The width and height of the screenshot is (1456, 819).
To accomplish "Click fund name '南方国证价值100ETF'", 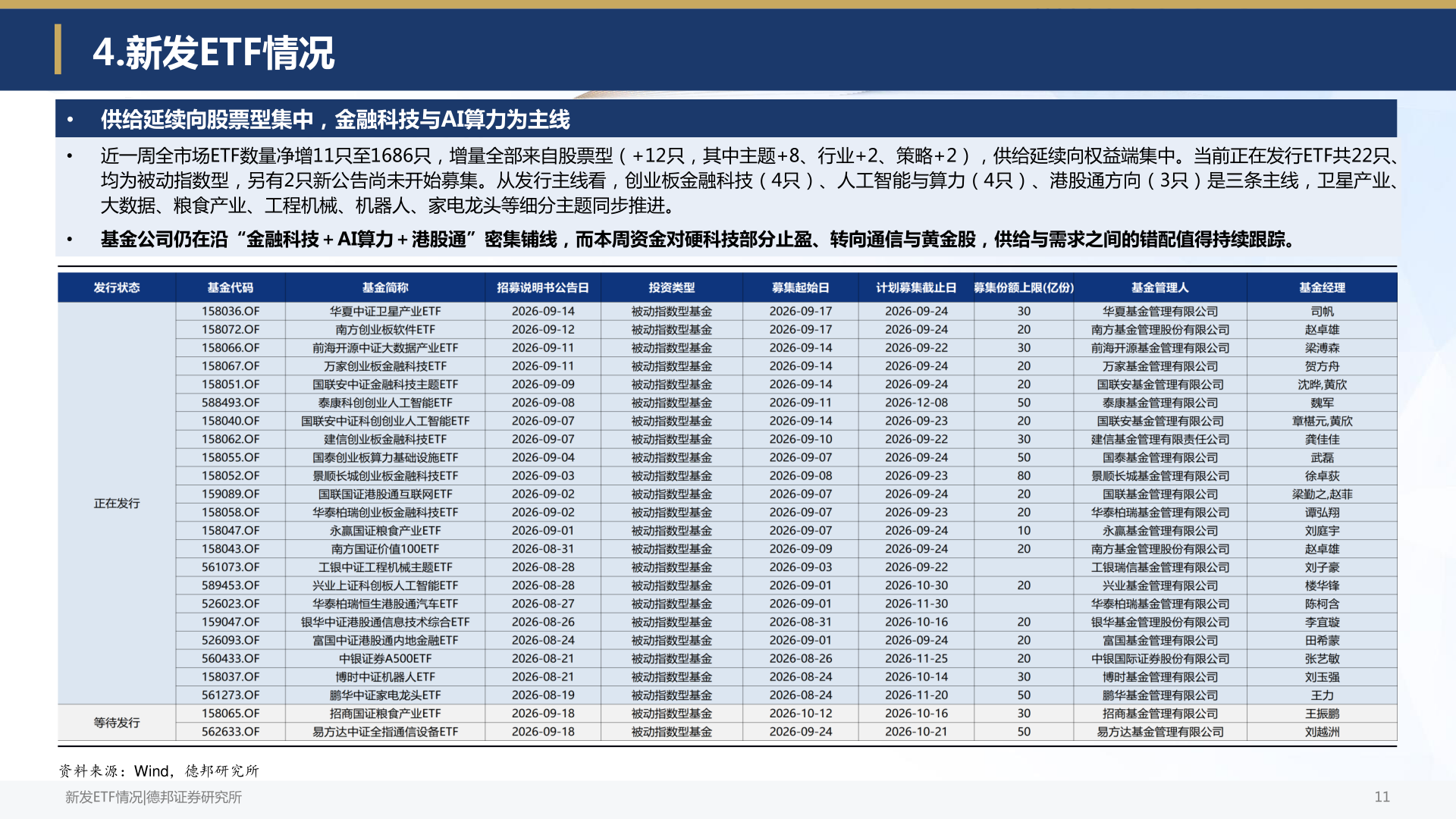I will 385,549.
